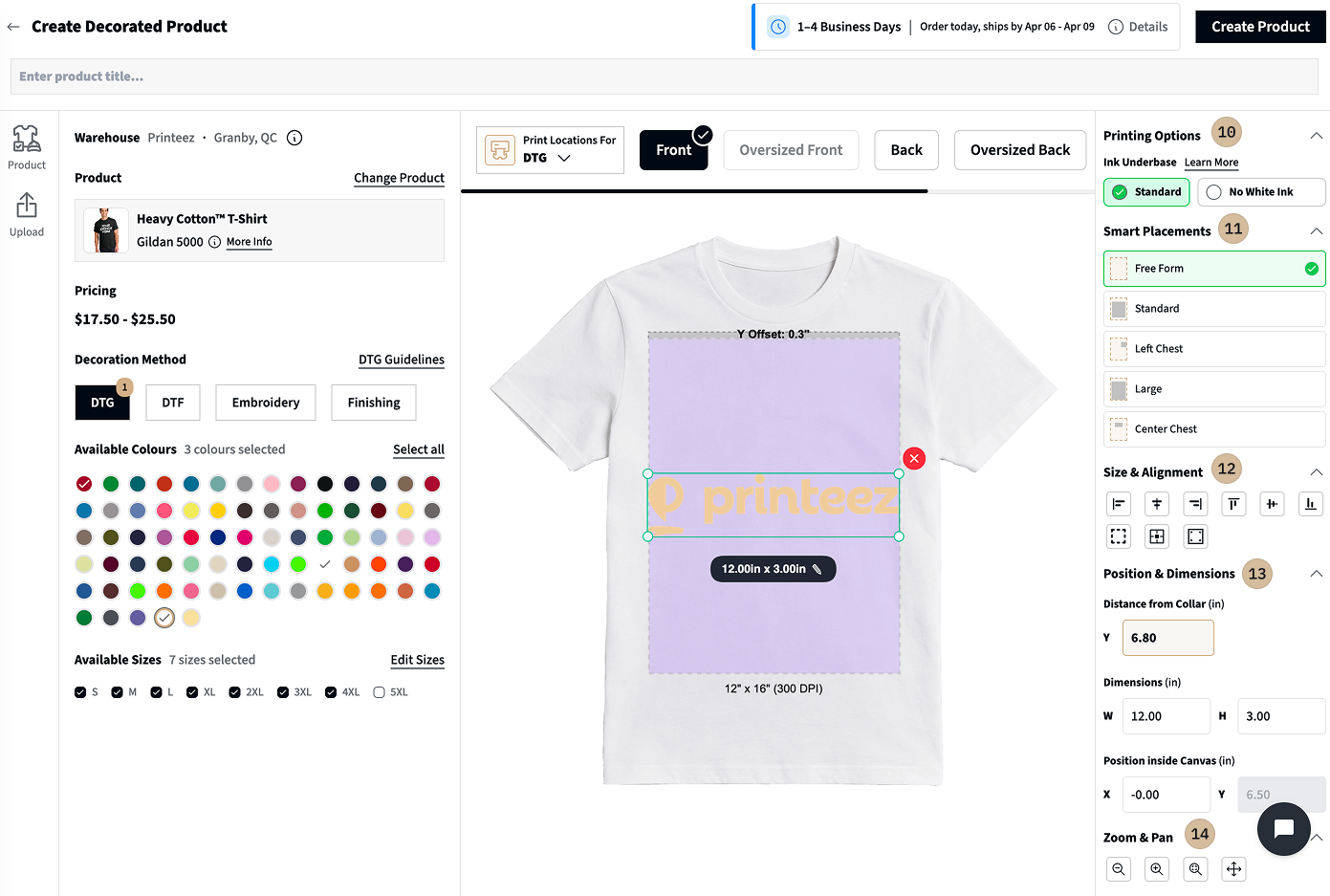1330x896 pixels.
Task: Click the info icon beside Gildan 5000
Action: (215, 242)
